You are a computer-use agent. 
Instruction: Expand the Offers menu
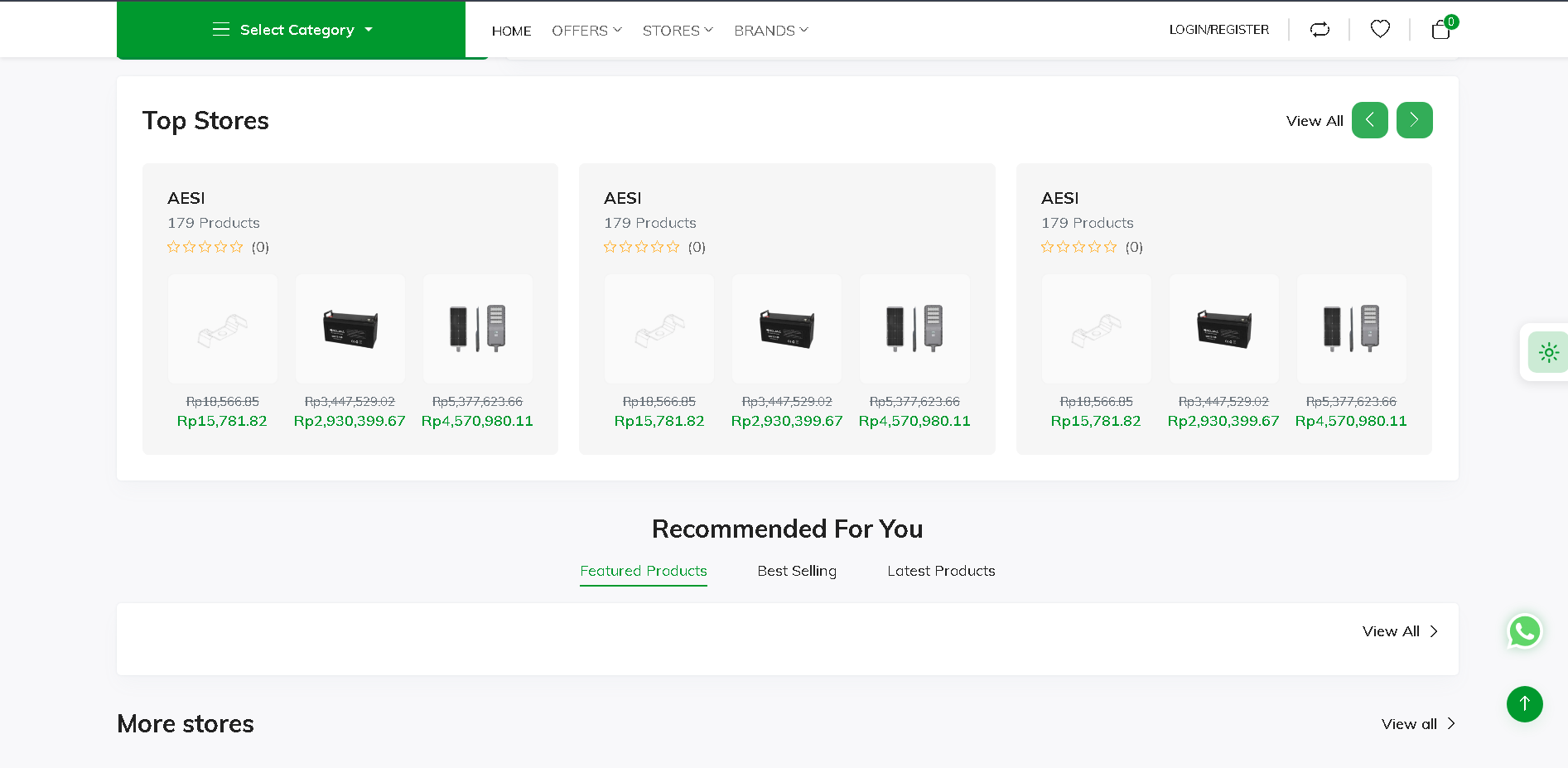pyautogui.click(x=586, y=31)
